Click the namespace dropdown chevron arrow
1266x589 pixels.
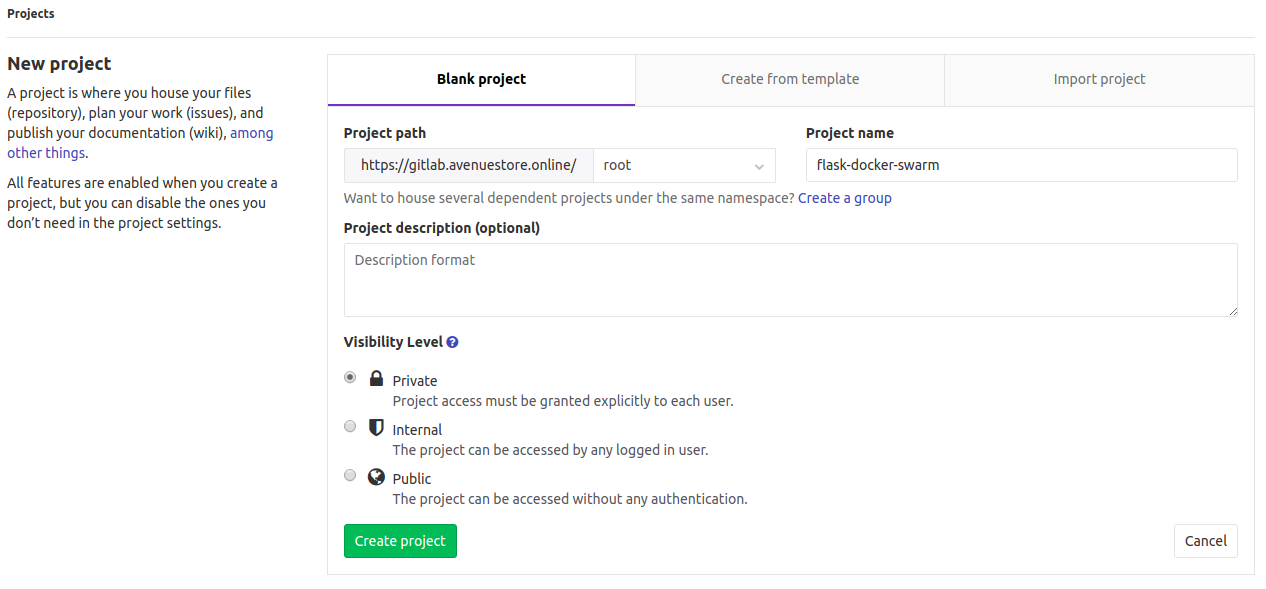tap(759, 166)
